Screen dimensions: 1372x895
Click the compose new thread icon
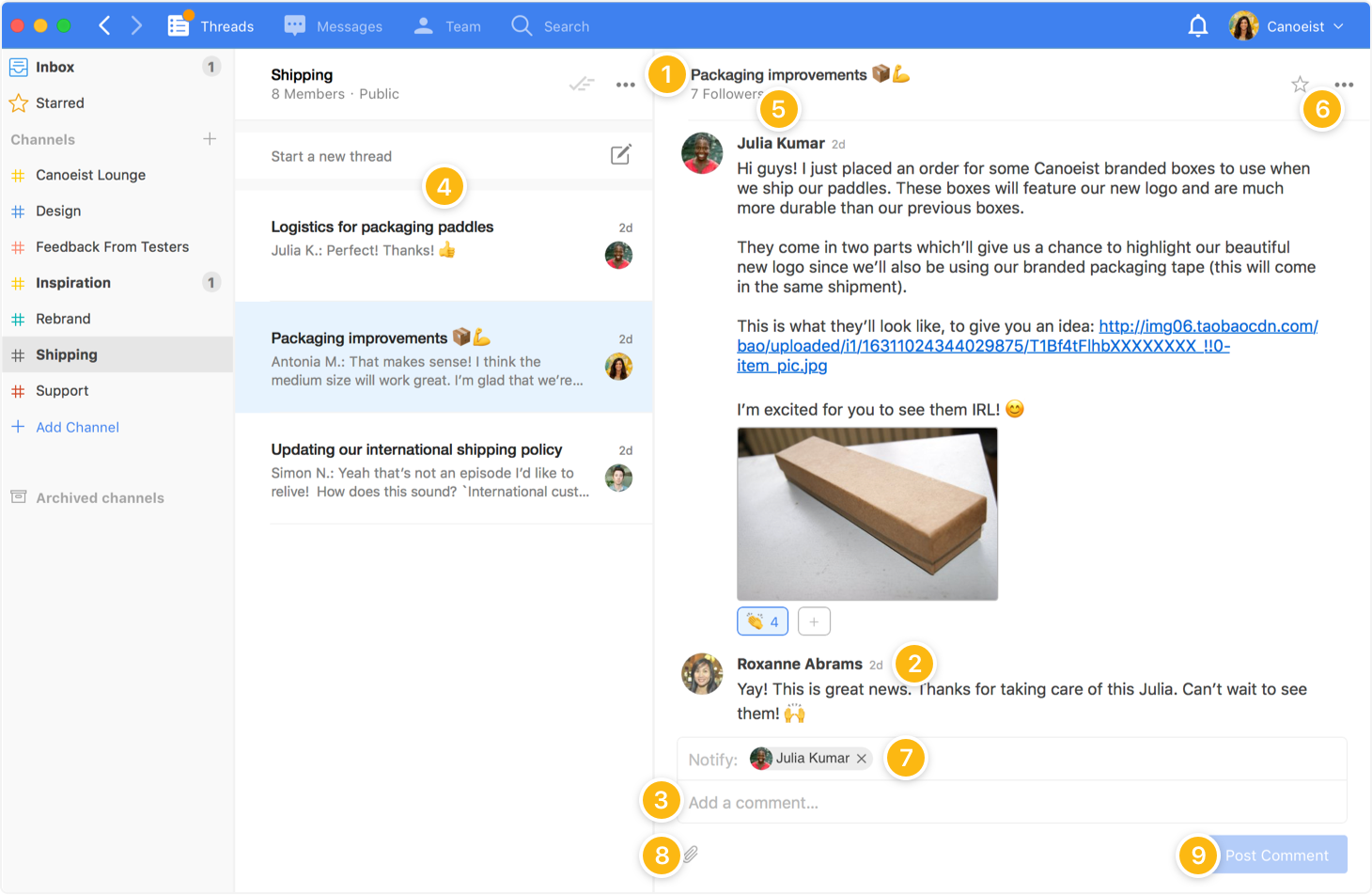(x=620, y=155)
